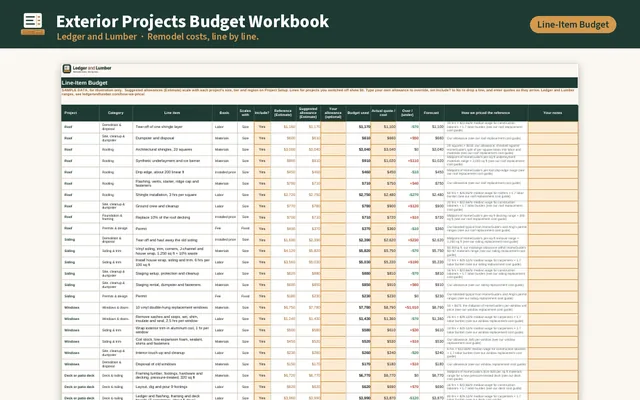Click 'Foundation & framing' category in roof decking row
Screen dimensions: 640x400
pyautogui.click(x=116, y=218)
